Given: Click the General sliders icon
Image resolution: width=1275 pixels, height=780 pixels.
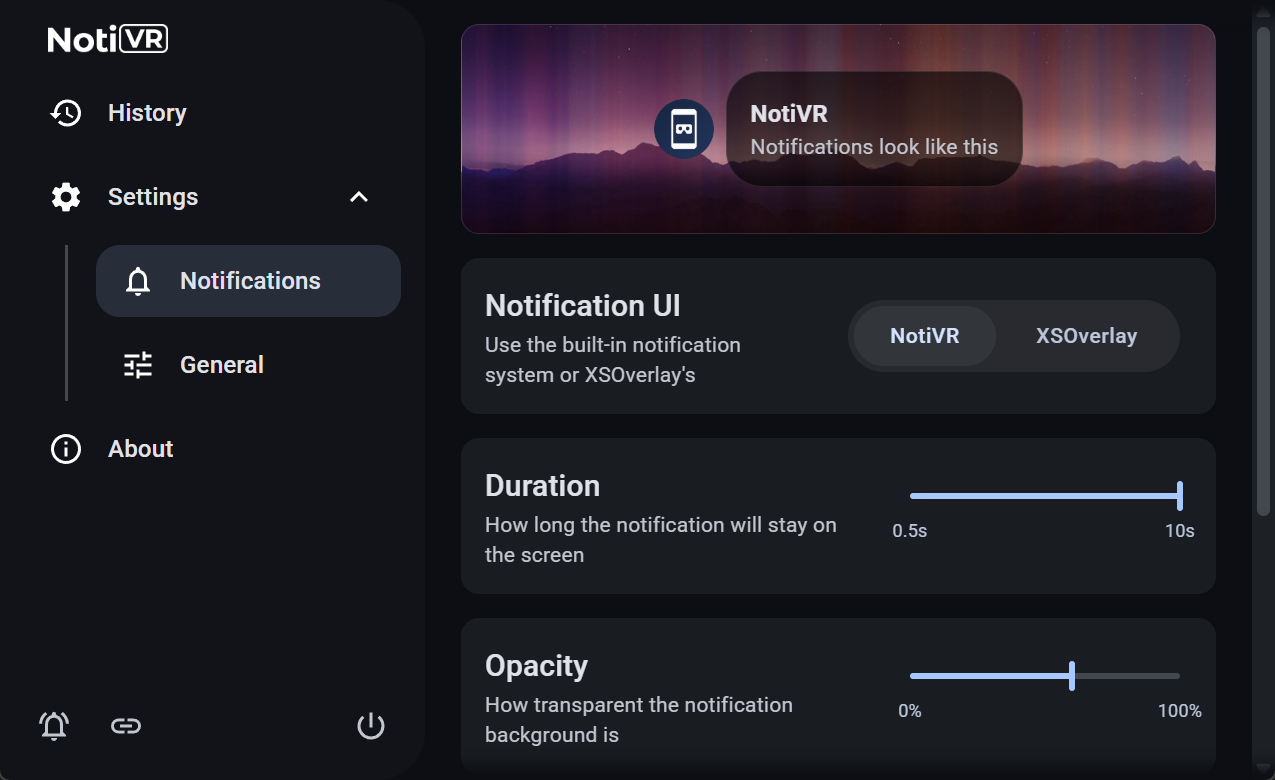Looking at the screenshot, I should point(138,365).
